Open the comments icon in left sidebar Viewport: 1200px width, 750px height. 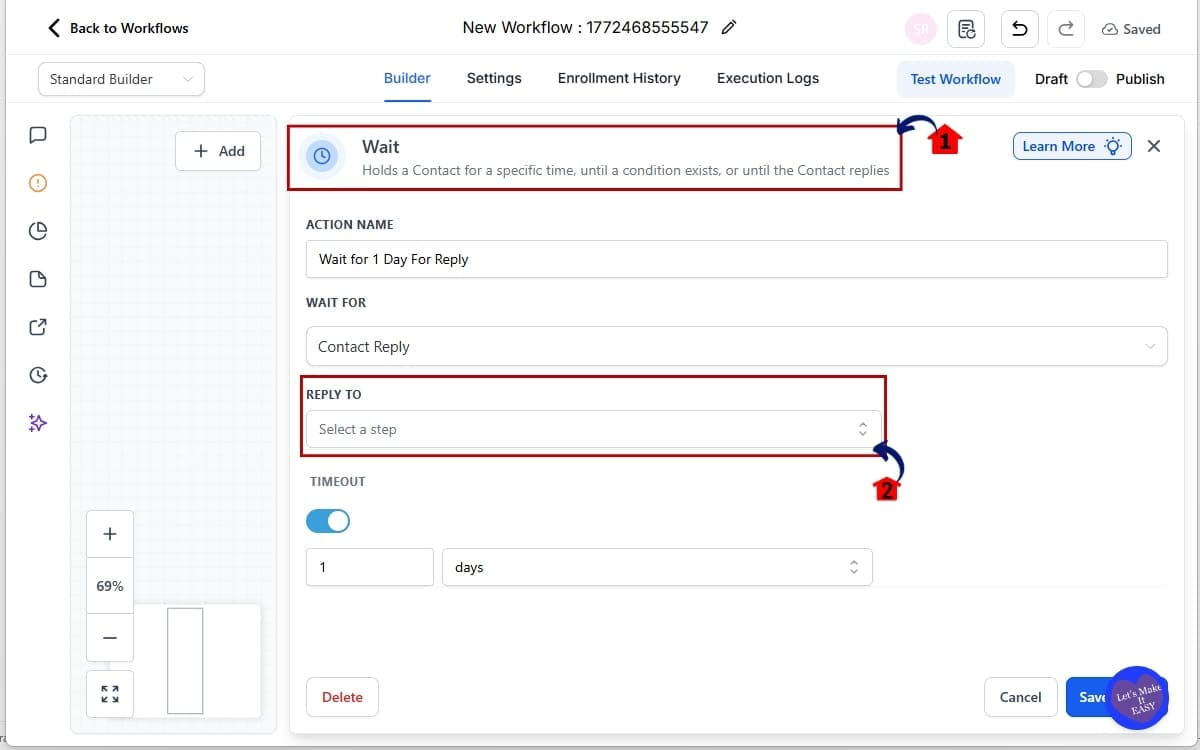tap(38, 135)
